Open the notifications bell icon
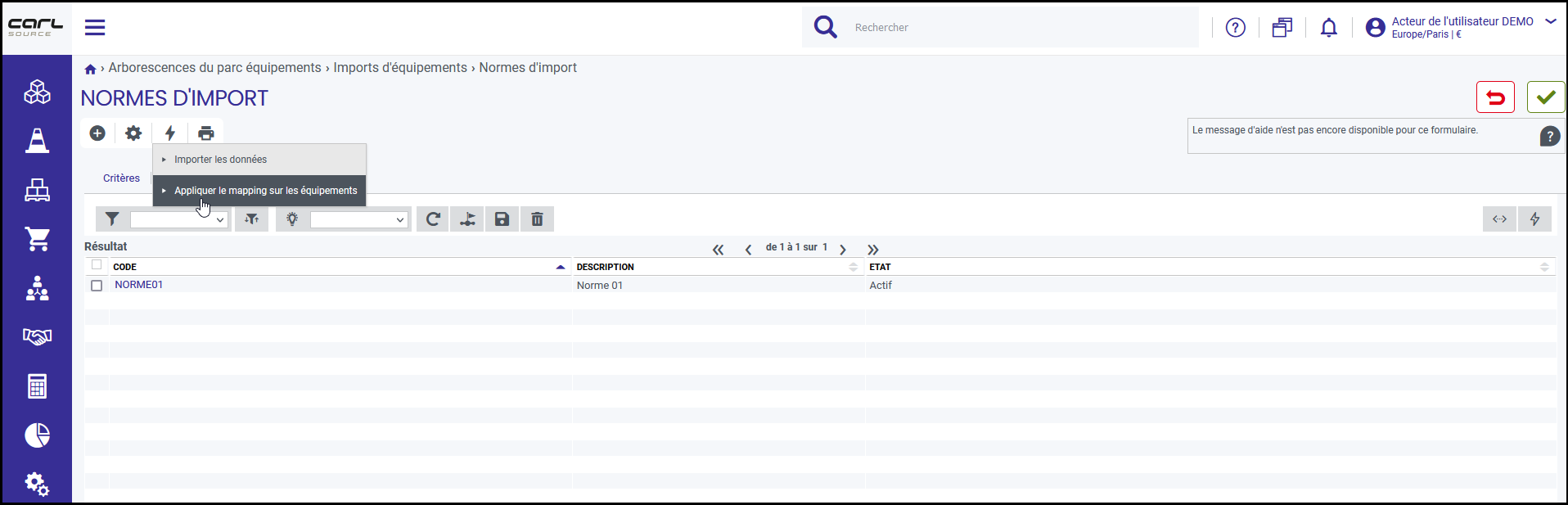The width and height of the screenshot is (1568, 505). [1329, 28]
